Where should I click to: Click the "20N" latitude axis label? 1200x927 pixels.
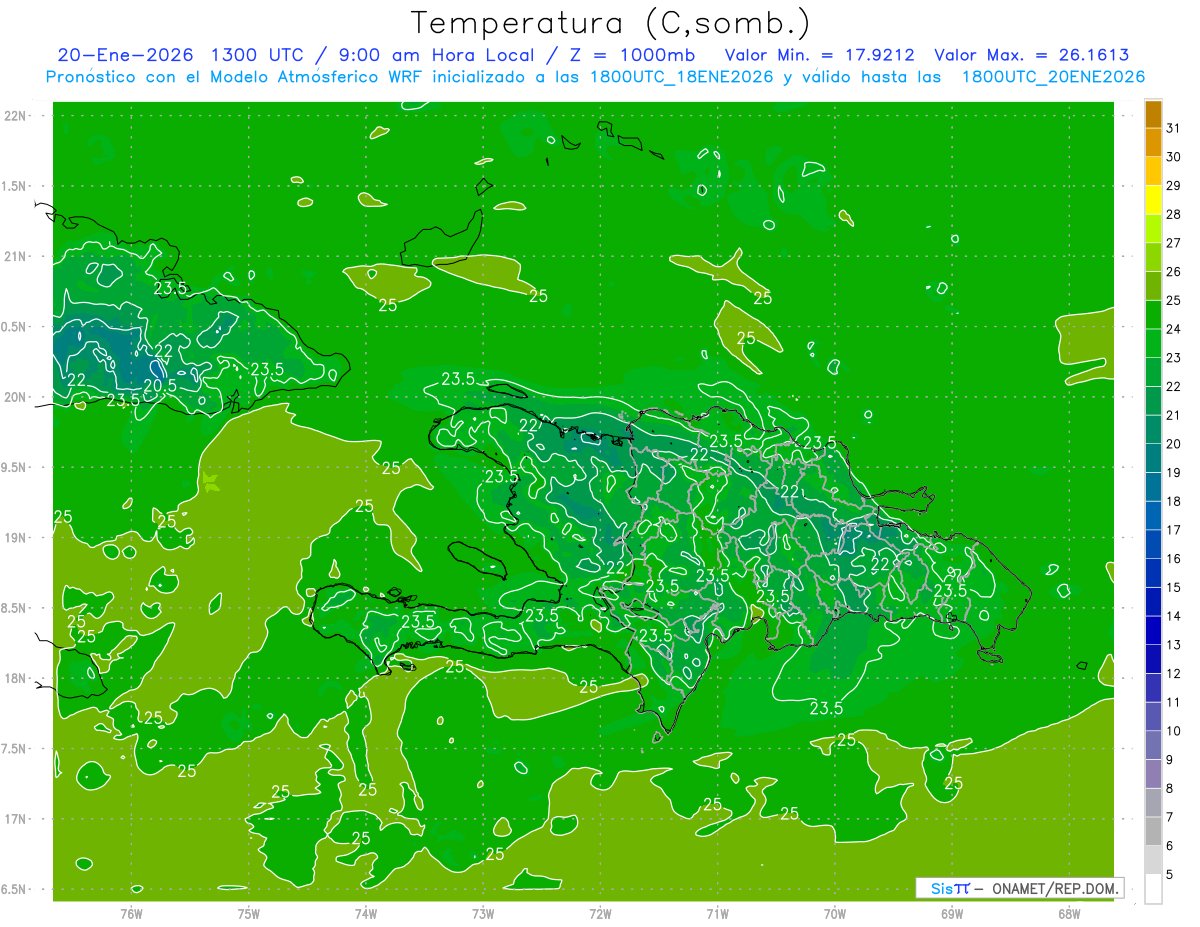16,397
